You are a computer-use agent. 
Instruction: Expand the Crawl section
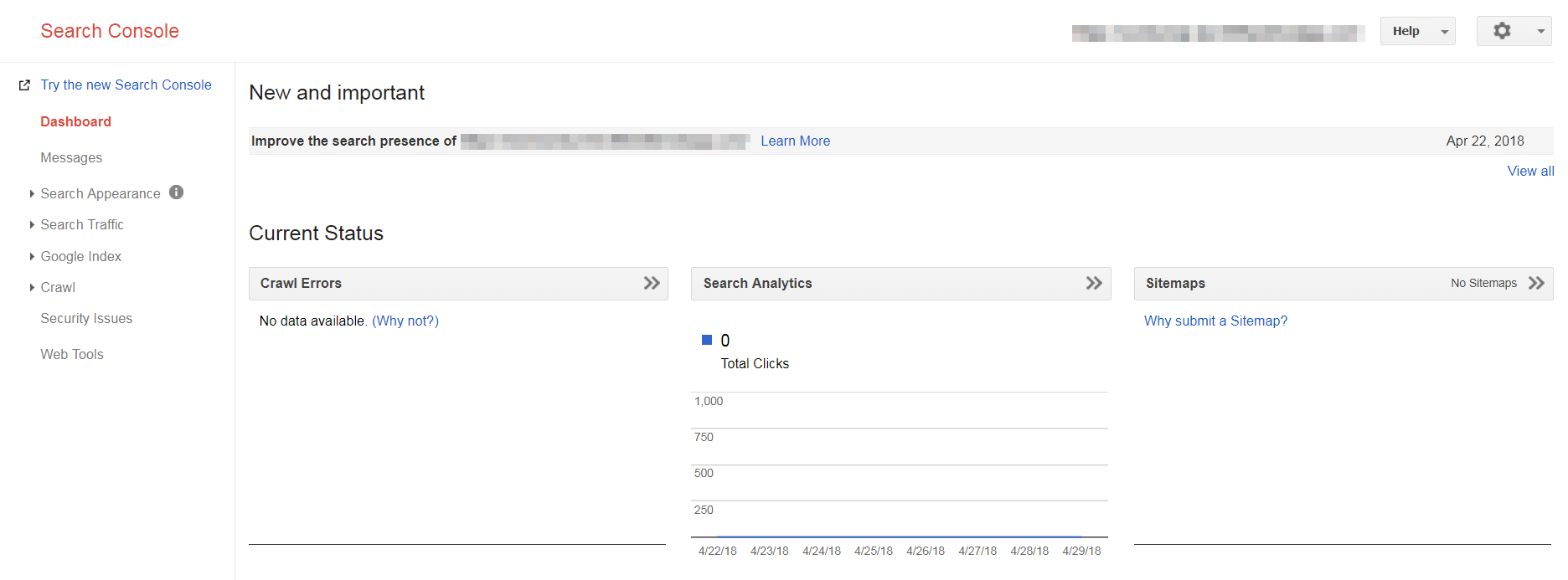click(57, 287)
